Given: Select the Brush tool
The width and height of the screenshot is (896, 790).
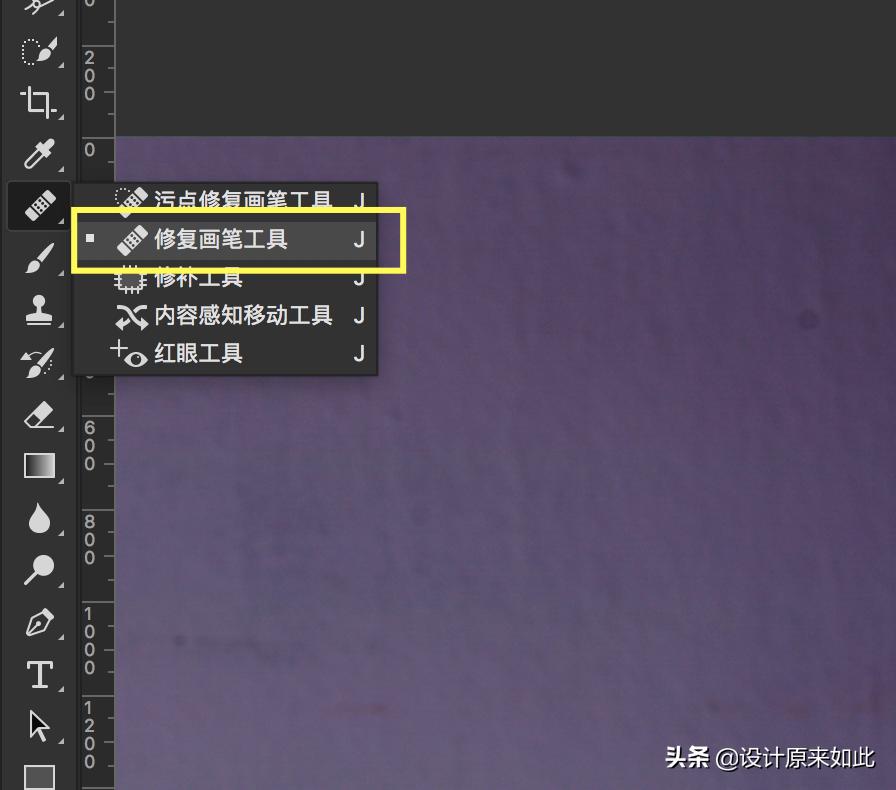Looking at the screenshot, I should 38,259.
